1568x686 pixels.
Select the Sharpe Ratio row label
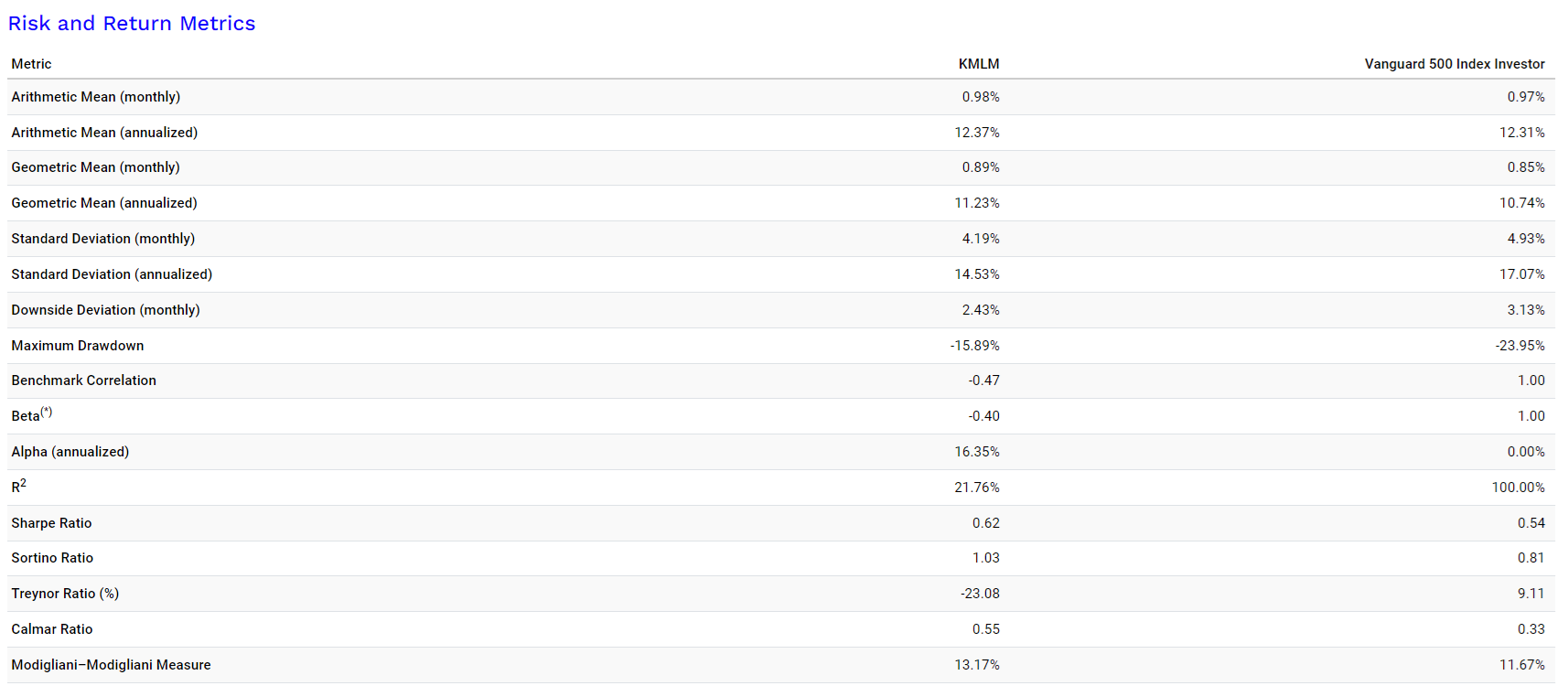51,523
